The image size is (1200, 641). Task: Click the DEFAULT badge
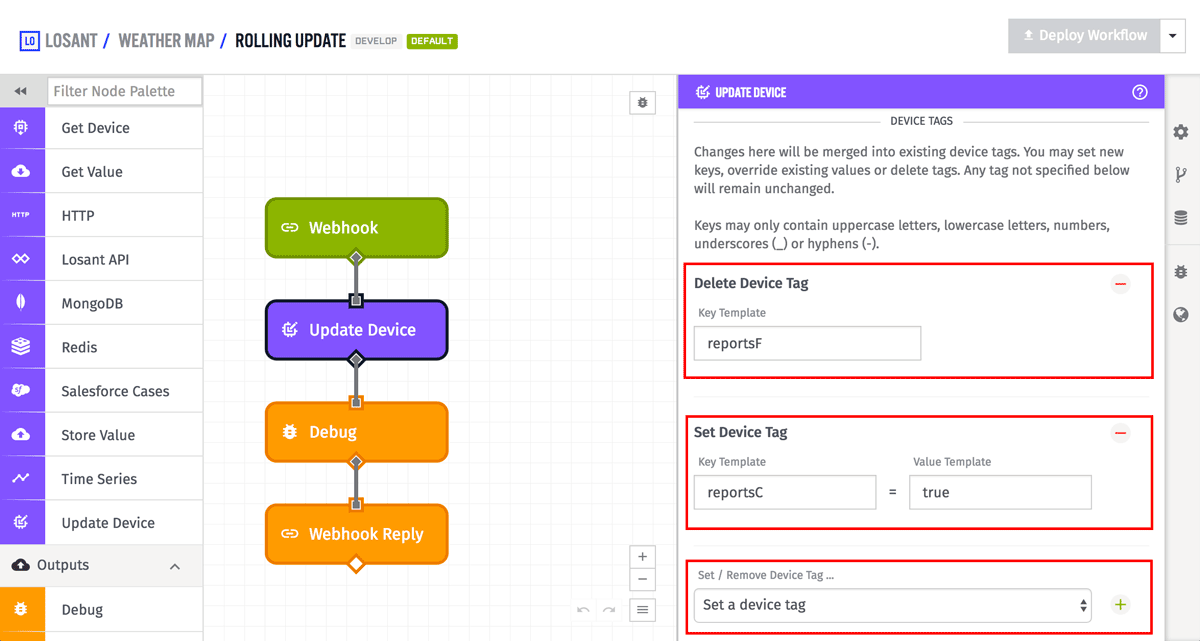click(432, 41)
